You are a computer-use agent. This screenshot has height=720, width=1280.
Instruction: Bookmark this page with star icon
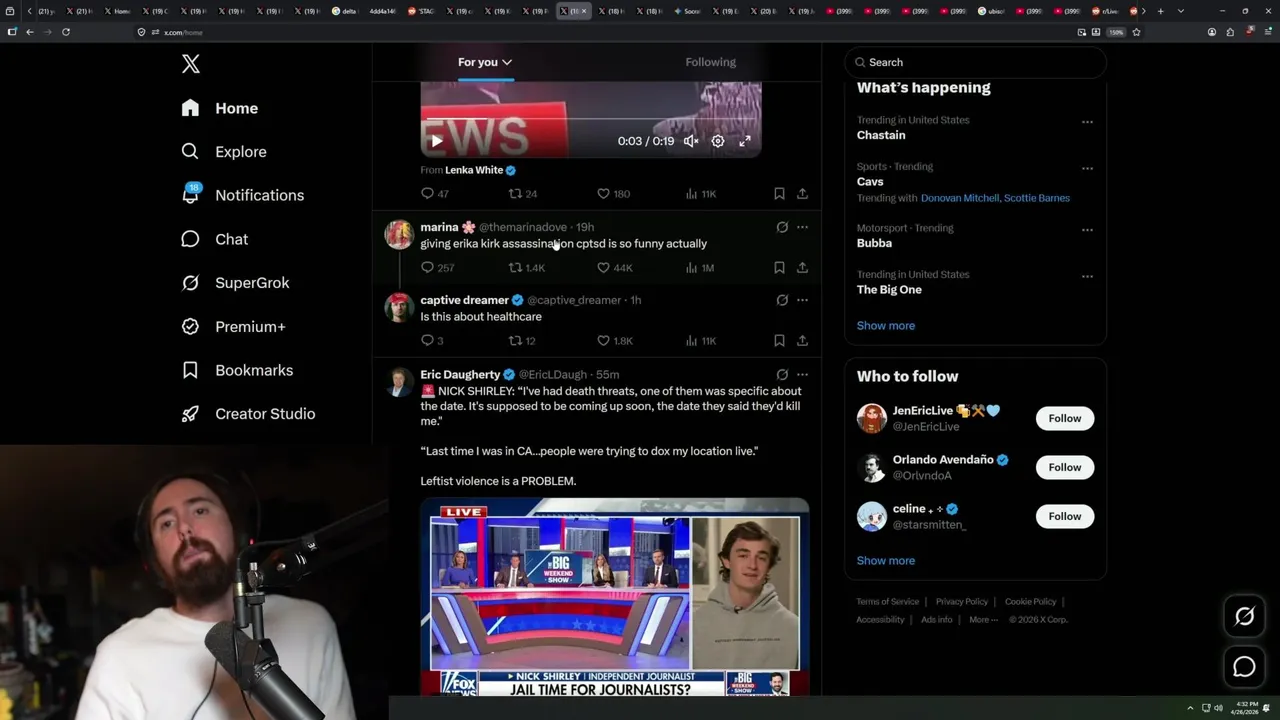click(x=1136, y=32)
